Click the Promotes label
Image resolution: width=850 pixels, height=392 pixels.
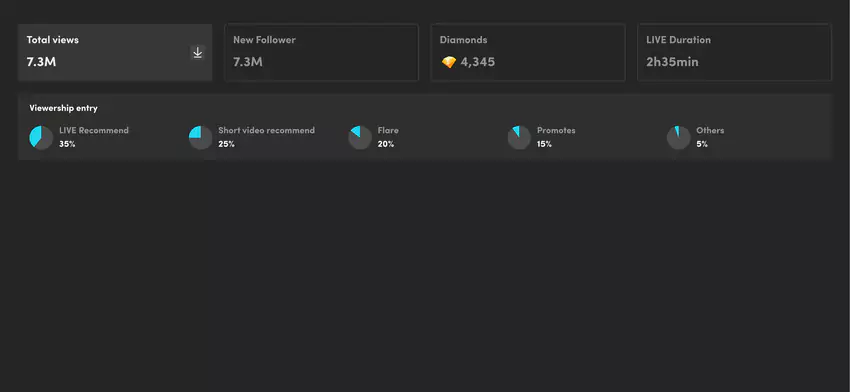[556, 130]
